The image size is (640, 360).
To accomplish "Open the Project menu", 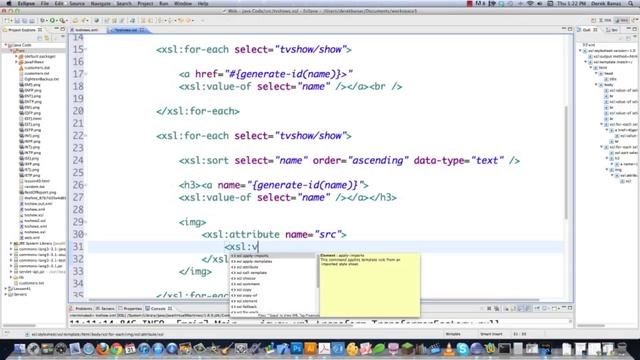I will 145,3.
